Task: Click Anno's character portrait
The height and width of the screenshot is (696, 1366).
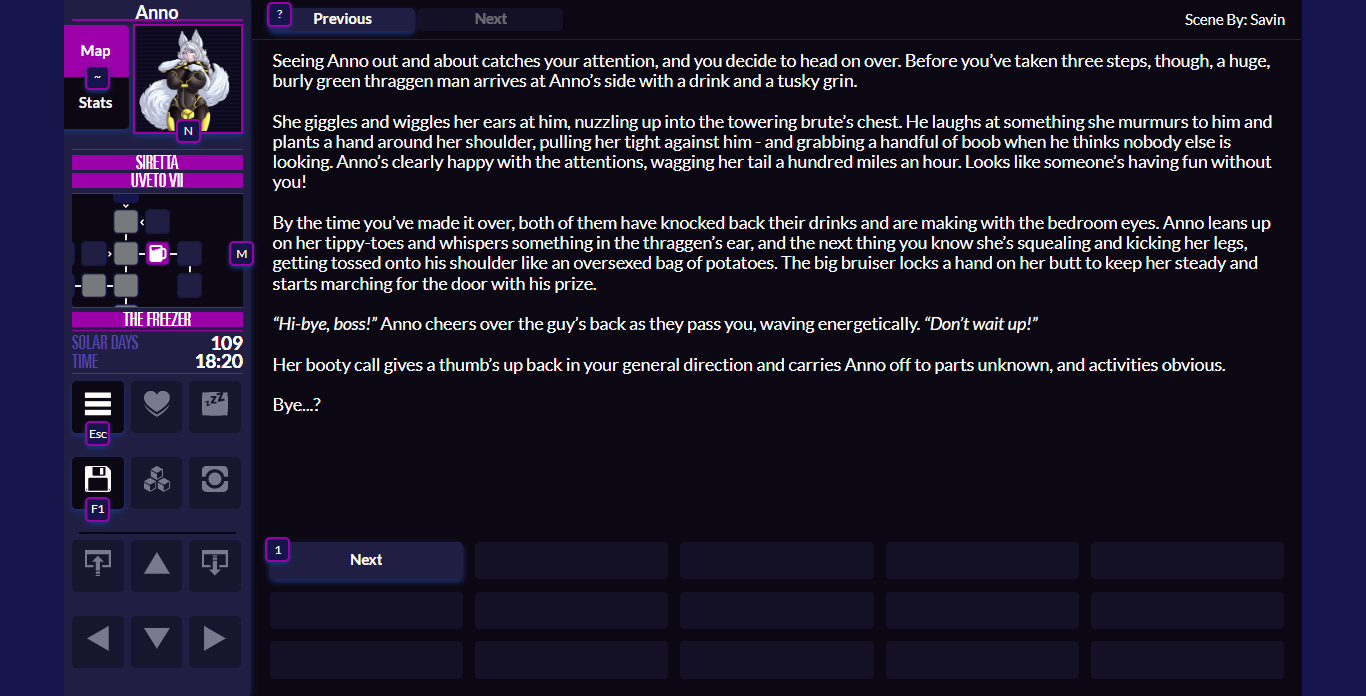Action: pos(188,78)
